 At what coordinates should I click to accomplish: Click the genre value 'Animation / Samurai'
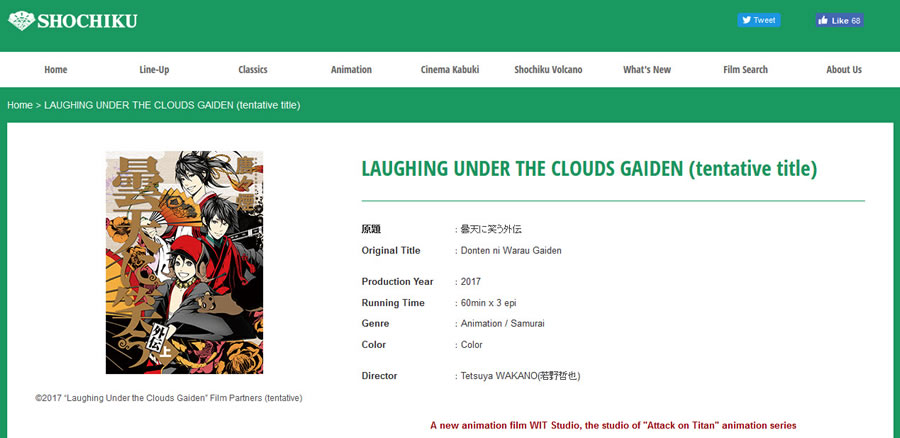point(502,323)
